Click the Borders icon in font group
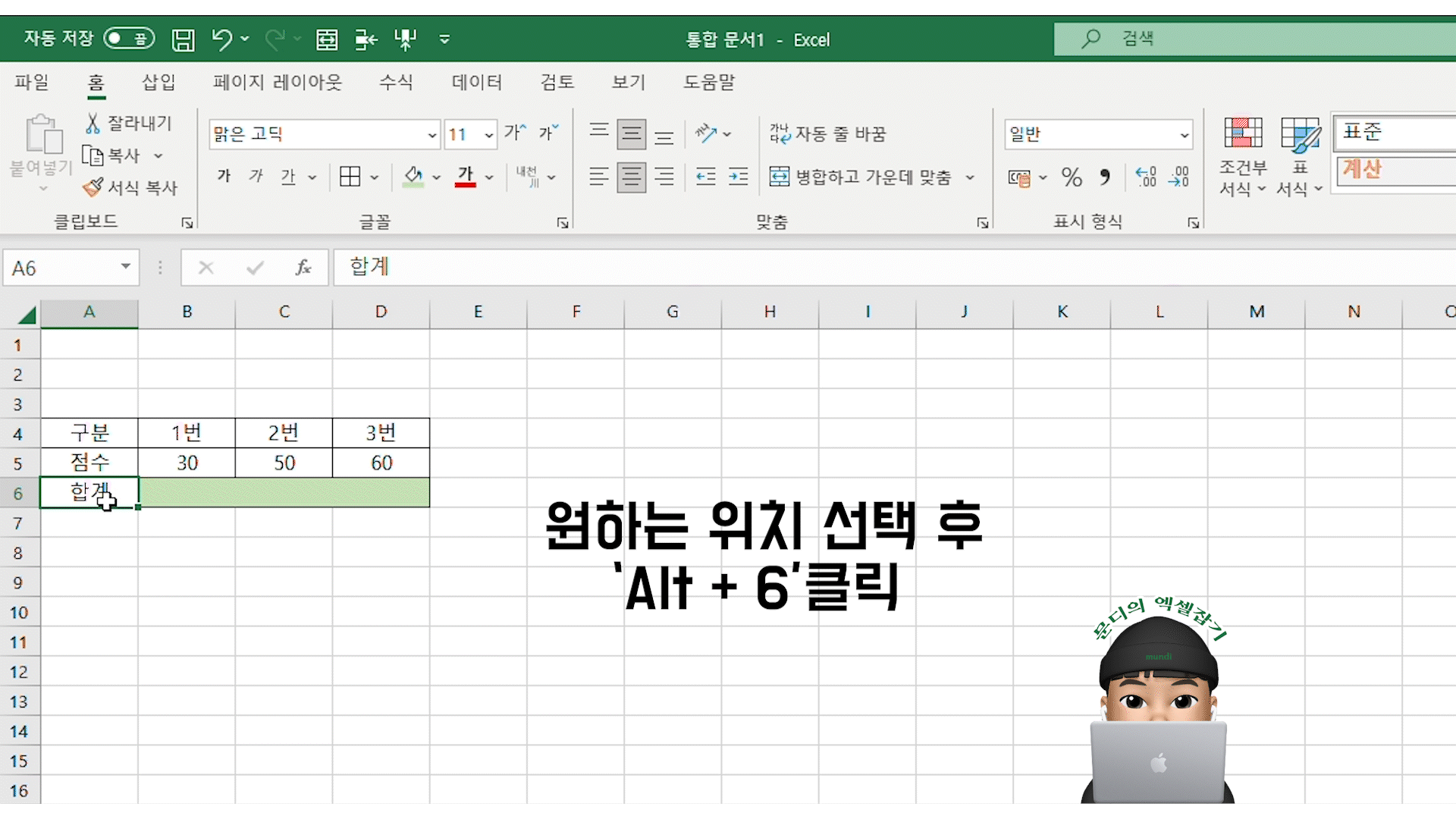Image resolution: width=1456 pixels, height=819 pixels. [350, 177]
